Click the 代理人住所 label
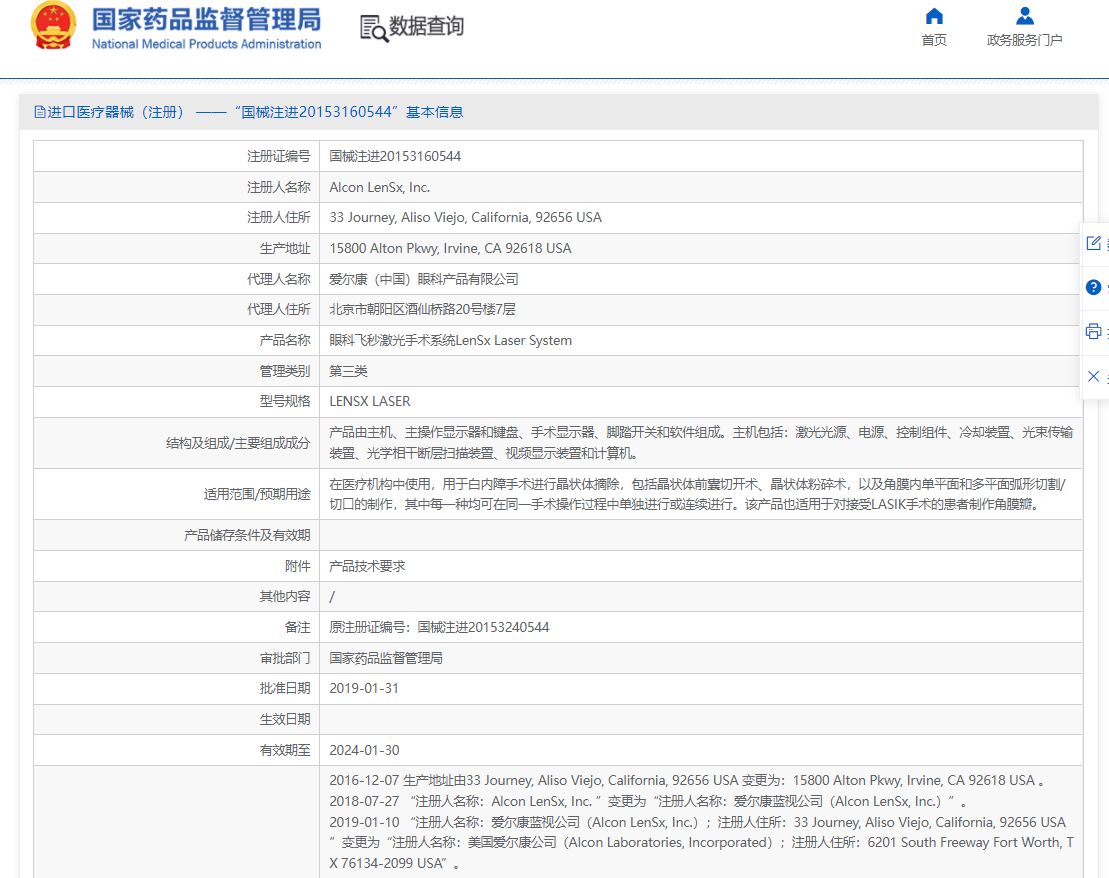 pos(279,310)
